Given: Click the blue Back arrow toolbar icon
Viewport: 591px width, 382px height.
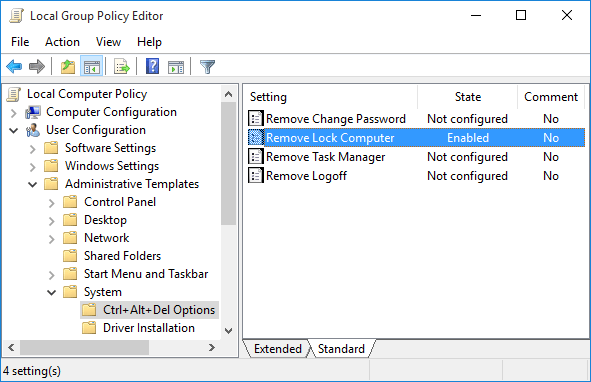Looking at the screenshot, I should [14, 67].
